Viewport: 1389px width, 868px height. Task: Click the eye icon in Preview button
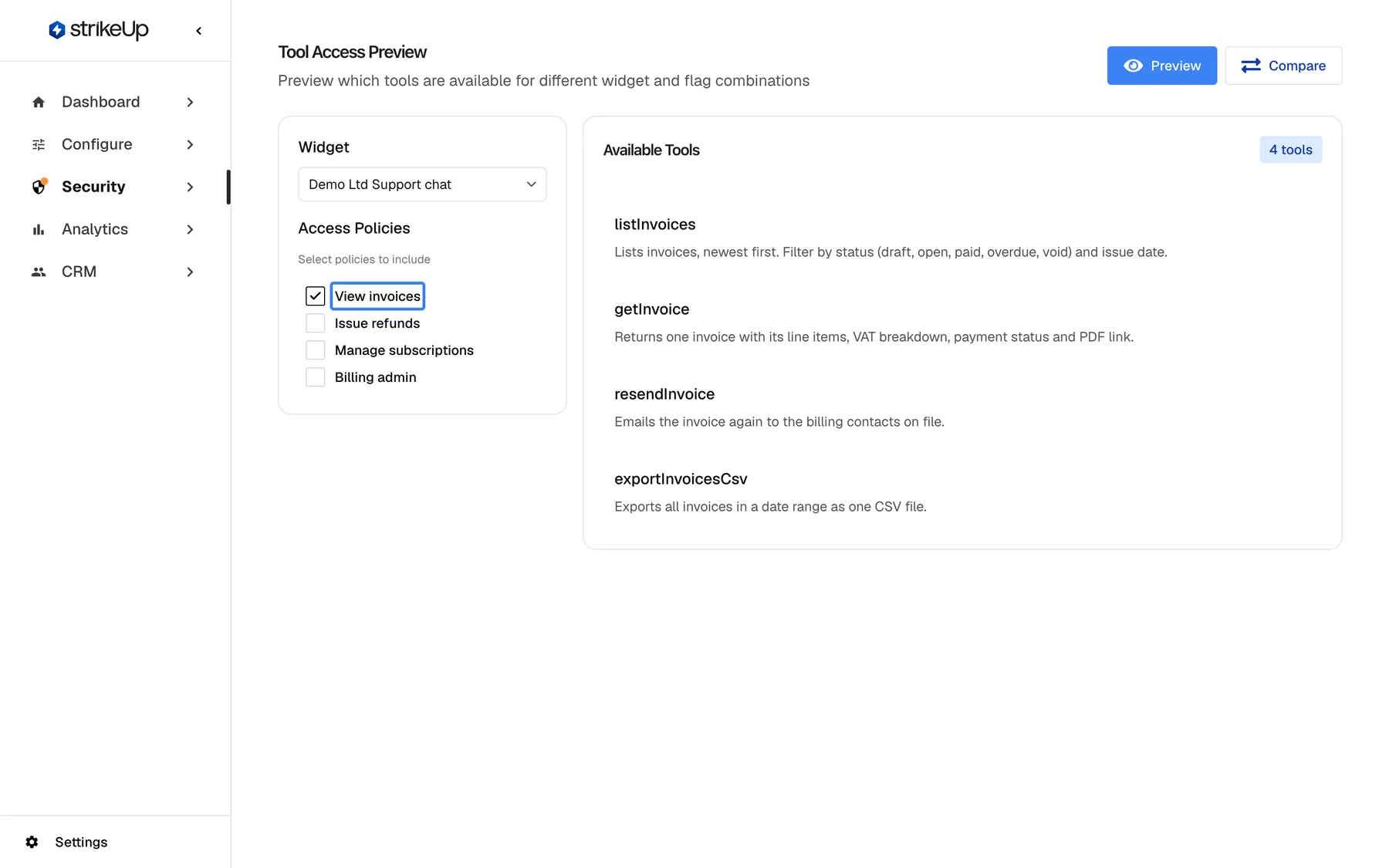pyautogui.click(x=1133, y=66)
